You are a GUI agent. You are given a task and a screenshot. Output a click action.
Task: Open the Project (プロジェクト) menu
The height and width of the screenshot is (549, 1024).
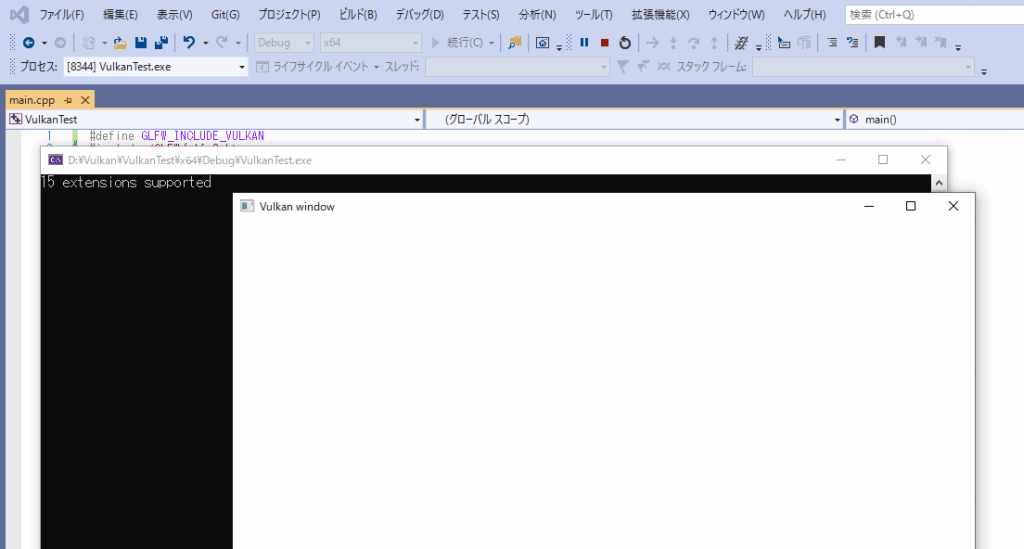click(289, 14)
